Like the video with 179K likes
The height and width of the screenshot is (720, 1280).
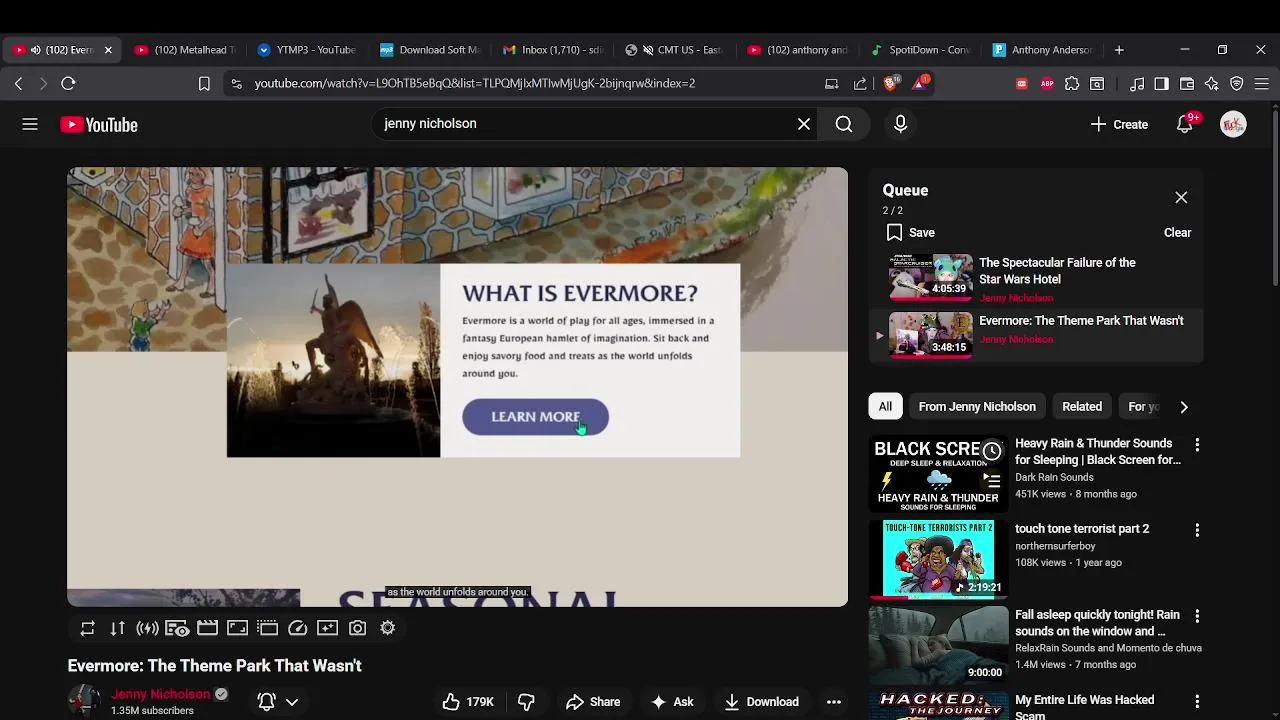click(468, 702)
